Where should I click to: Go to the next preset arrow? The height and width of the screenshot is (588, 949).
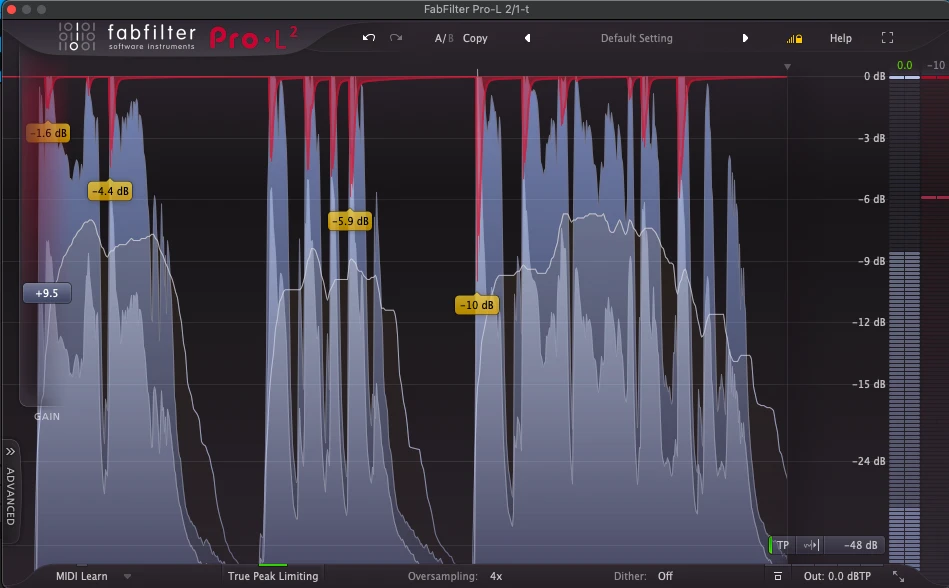pos(745,38)
